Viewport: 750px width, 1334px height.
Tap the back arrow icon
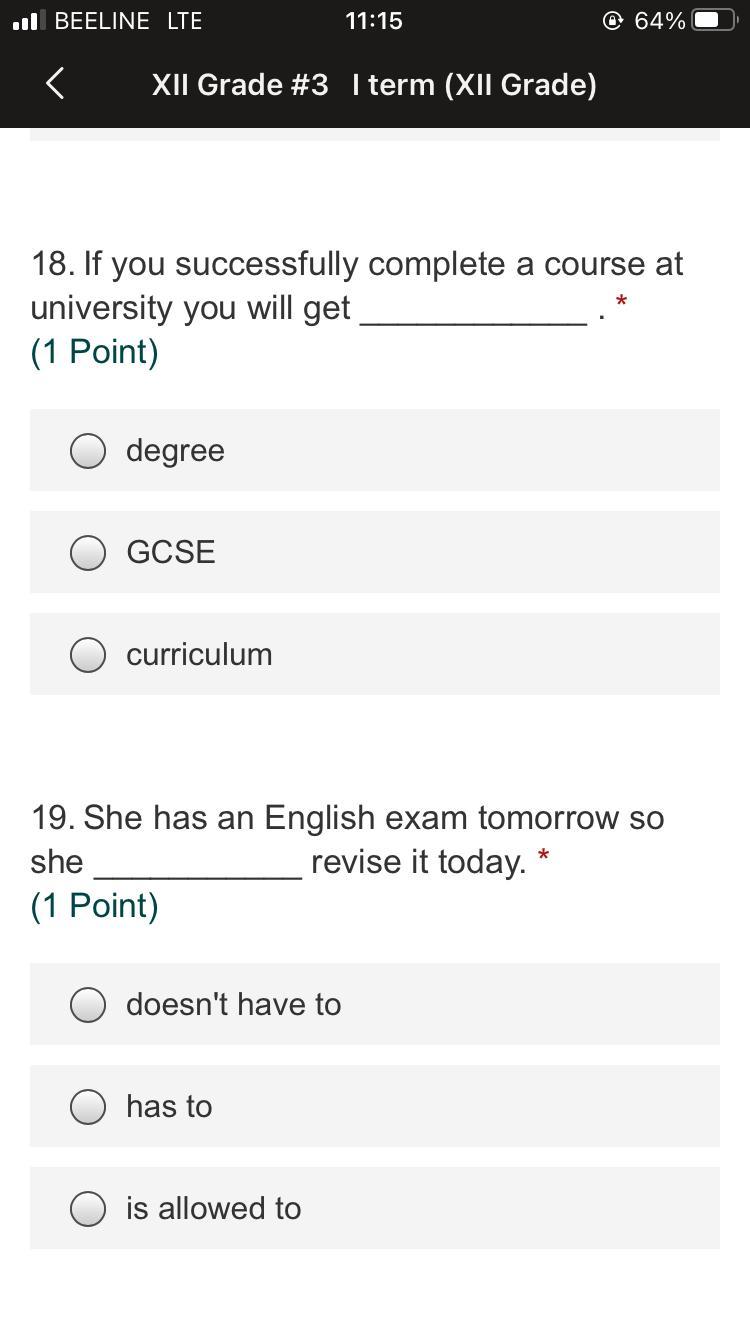[x=56, y=84]
